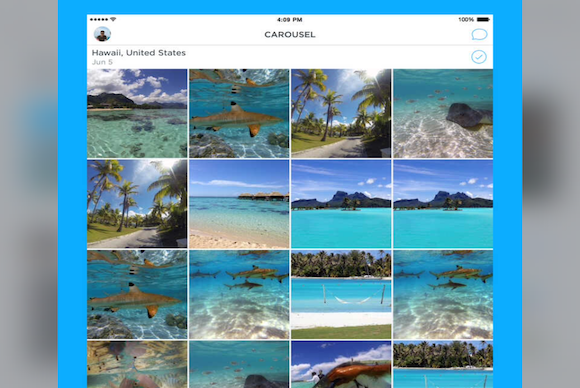Open the bottom-row kayak photo

(341, 364)
